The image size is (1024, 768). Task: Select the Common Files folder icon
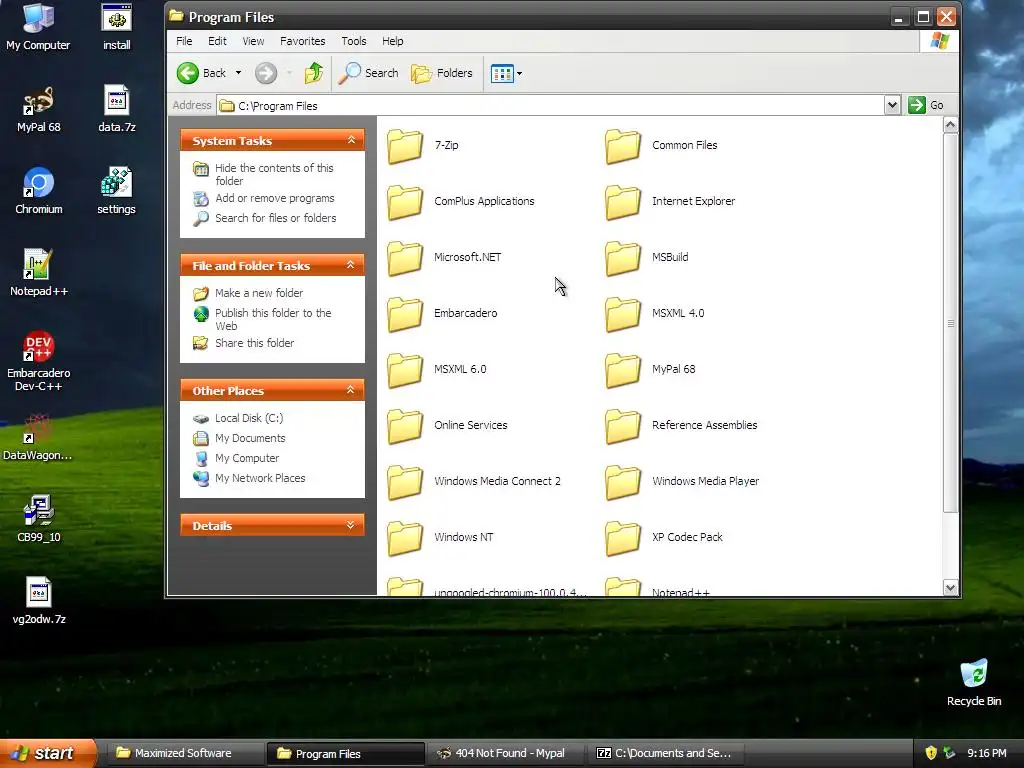tap(623, 146)
